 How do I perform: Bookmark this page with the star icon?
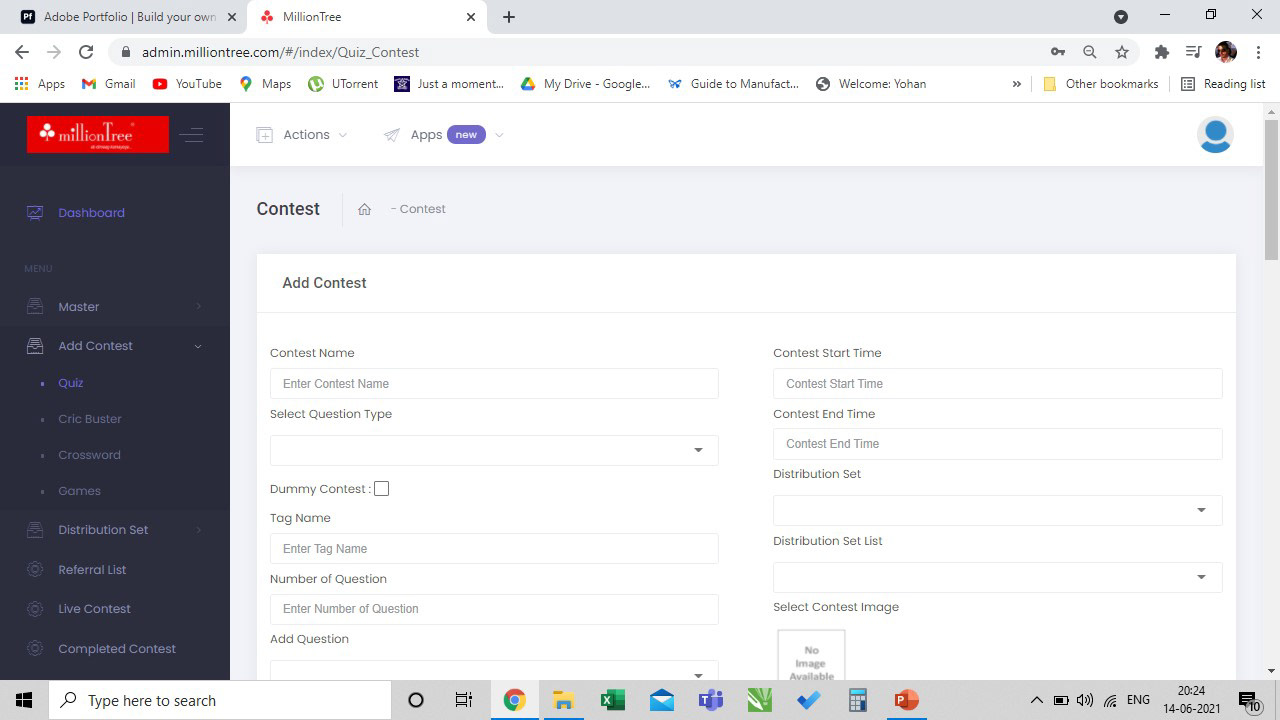[1122, 52]
